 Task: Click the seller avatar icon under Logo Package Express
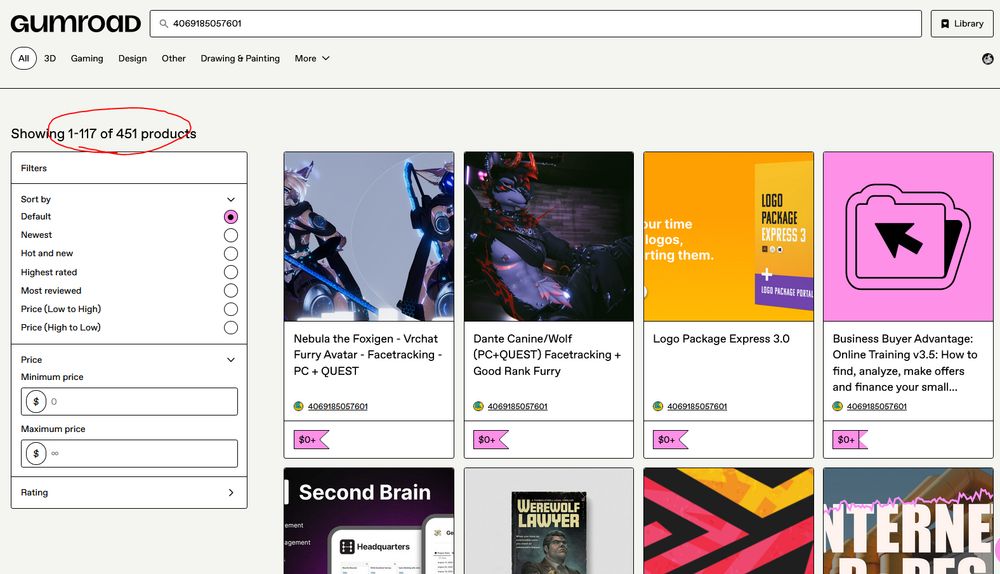(x=658, y=406)
